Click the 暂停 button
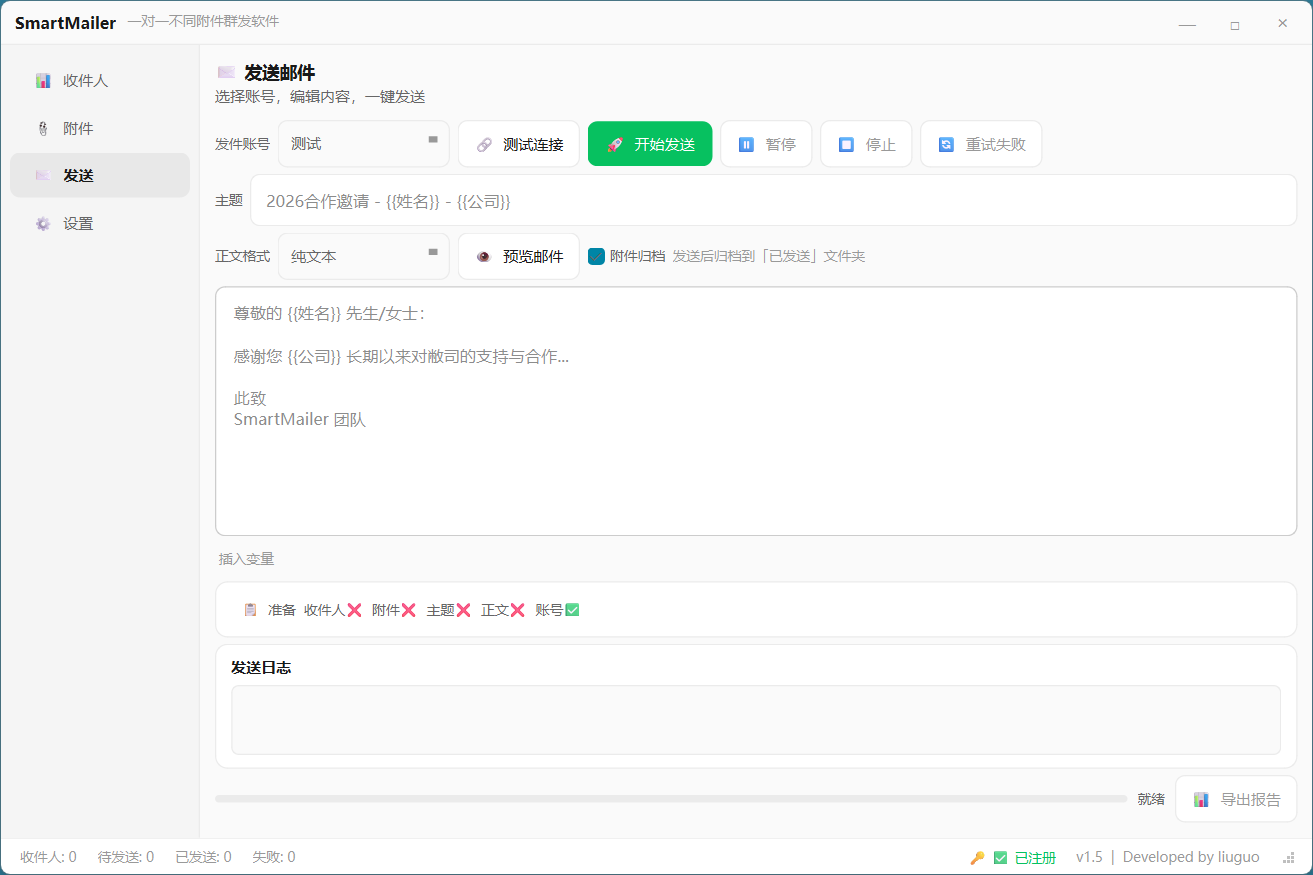1313x875 pixels. point(766,144)
